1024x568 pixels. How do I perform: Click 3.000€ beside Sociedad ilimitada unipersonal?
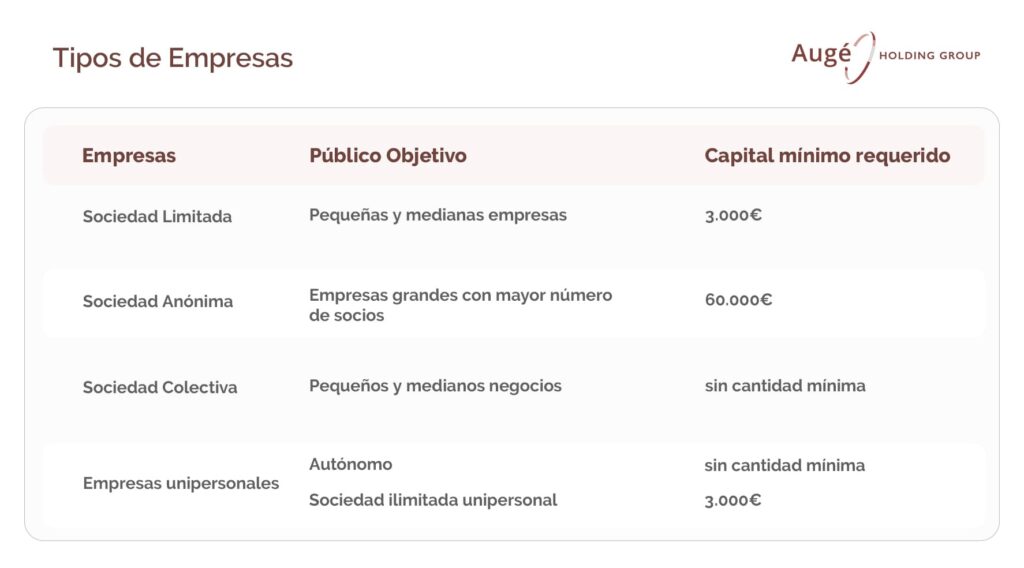(732, 500)
